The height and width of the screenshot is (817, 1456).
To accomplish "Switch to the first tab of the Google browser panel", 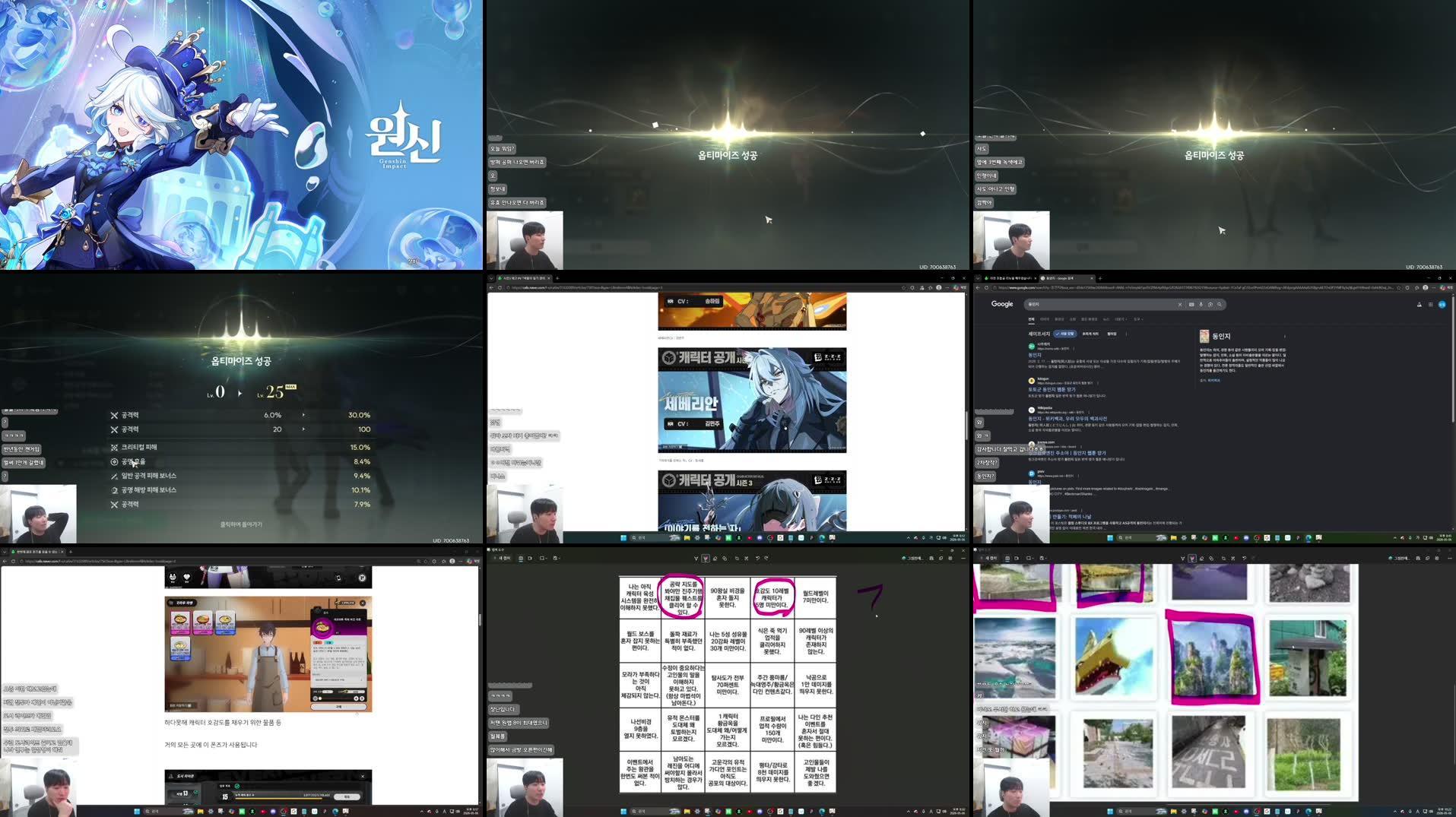I will [x=1010, y=278].
